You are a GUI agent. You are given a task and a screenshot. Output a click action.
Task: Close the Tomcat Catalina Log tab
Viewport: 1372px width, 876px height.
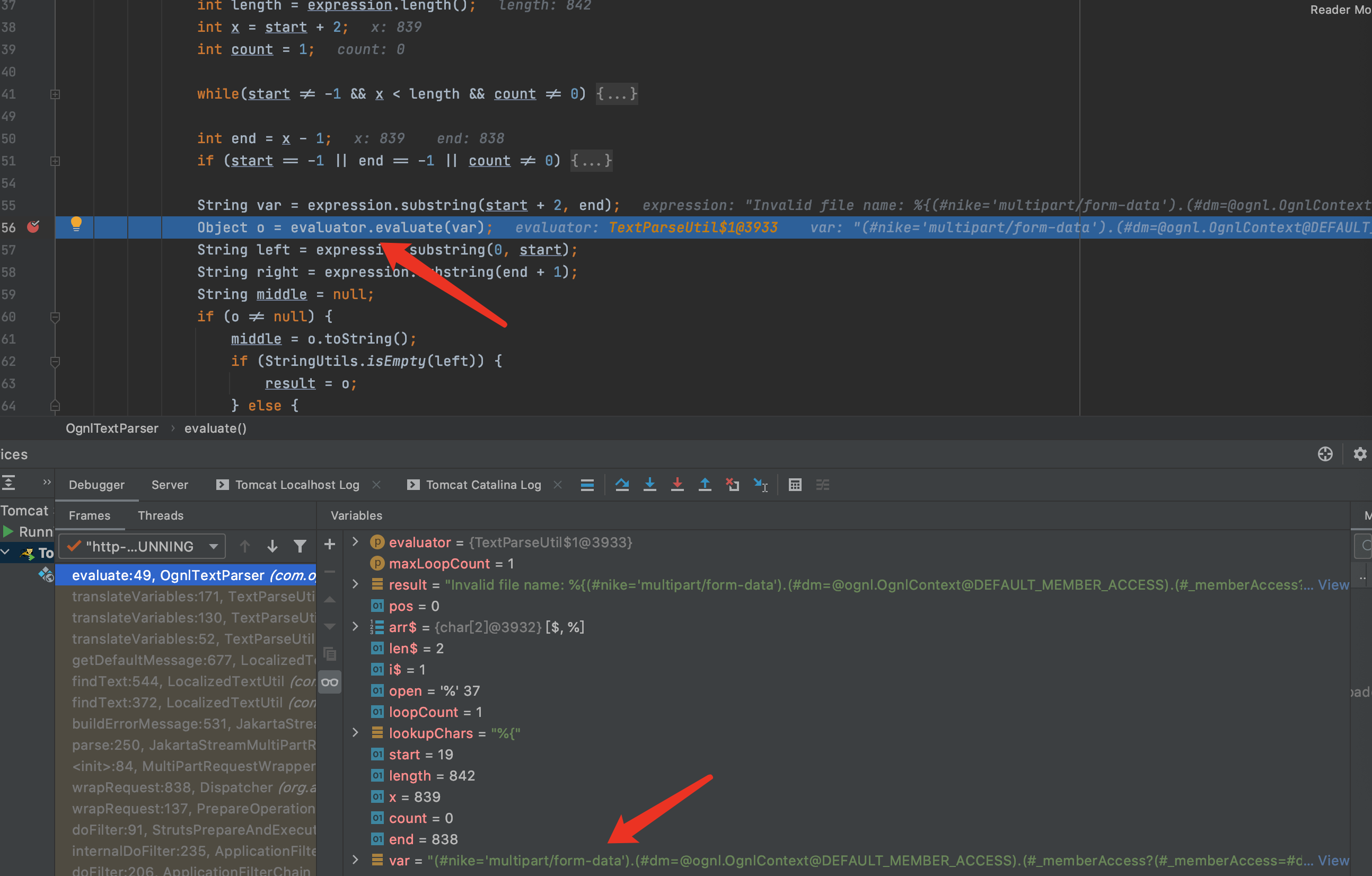pyautogui.click(x=558, y=485)
